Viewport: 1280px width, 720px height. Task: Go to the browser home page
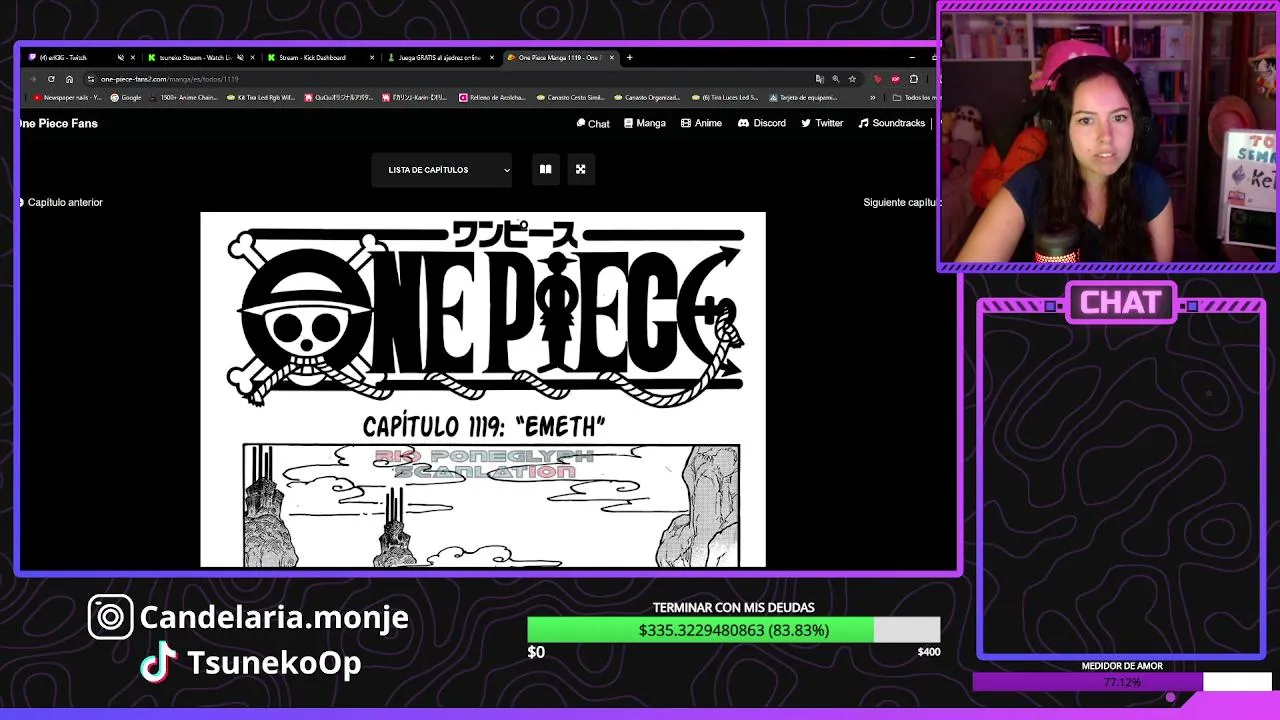tap(69, 79)
